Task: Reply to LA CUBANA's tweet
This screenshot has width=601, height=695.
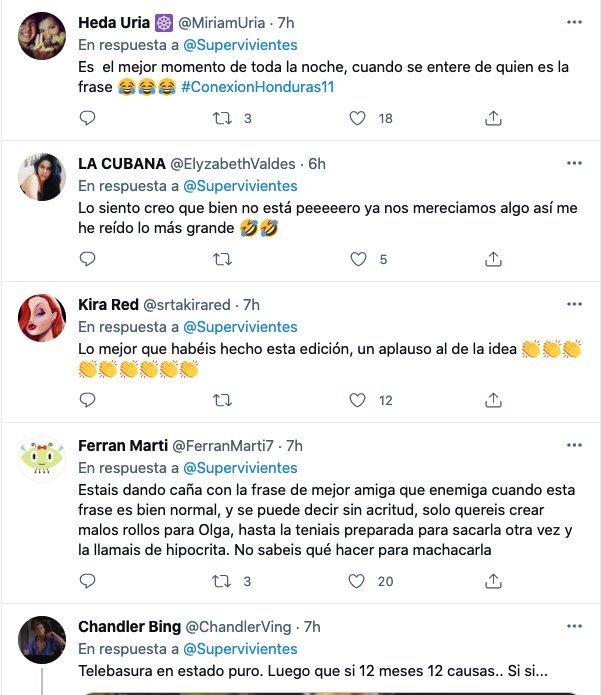Action: (x=87, y=259)
